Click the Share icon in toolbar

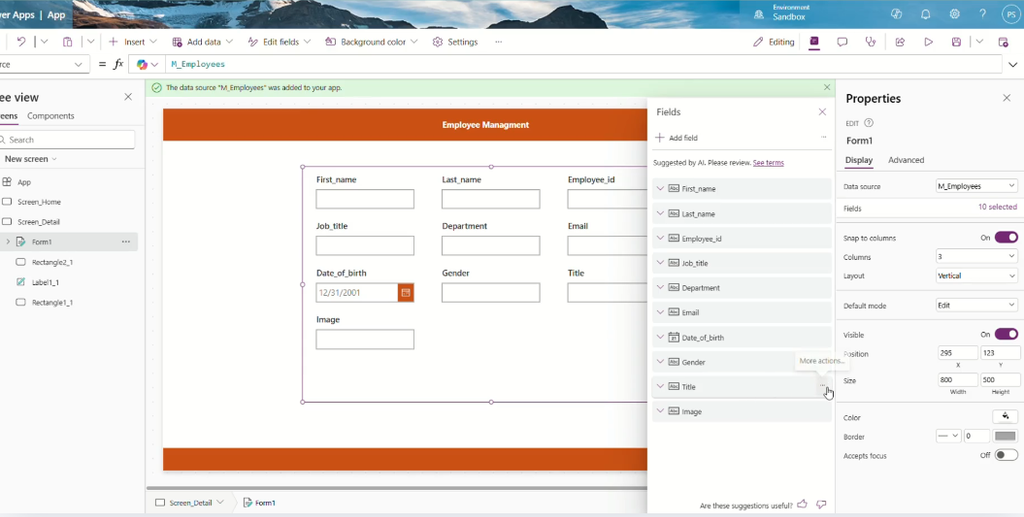[900, 42]
